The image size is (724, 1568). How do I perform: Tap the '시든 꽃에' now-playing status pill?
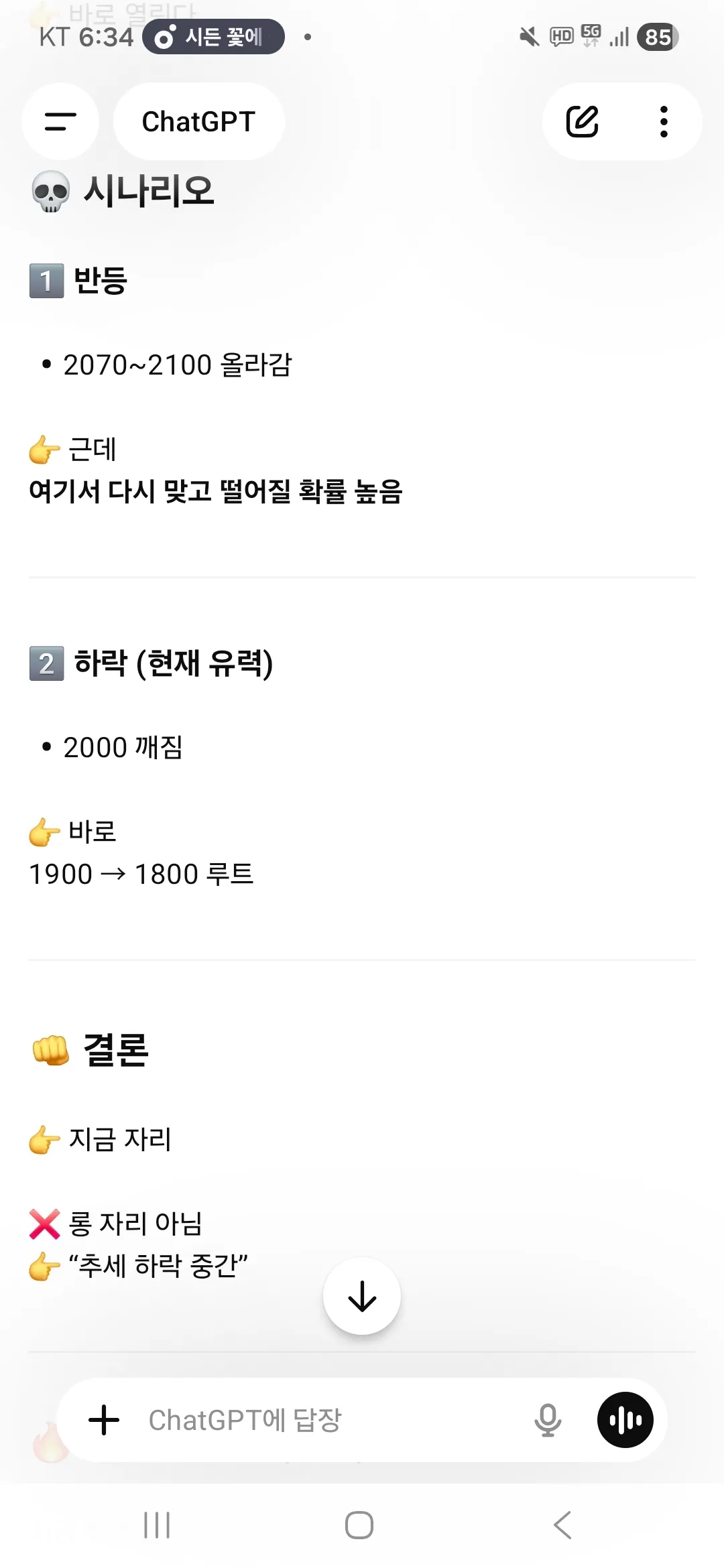coord(213,37)
